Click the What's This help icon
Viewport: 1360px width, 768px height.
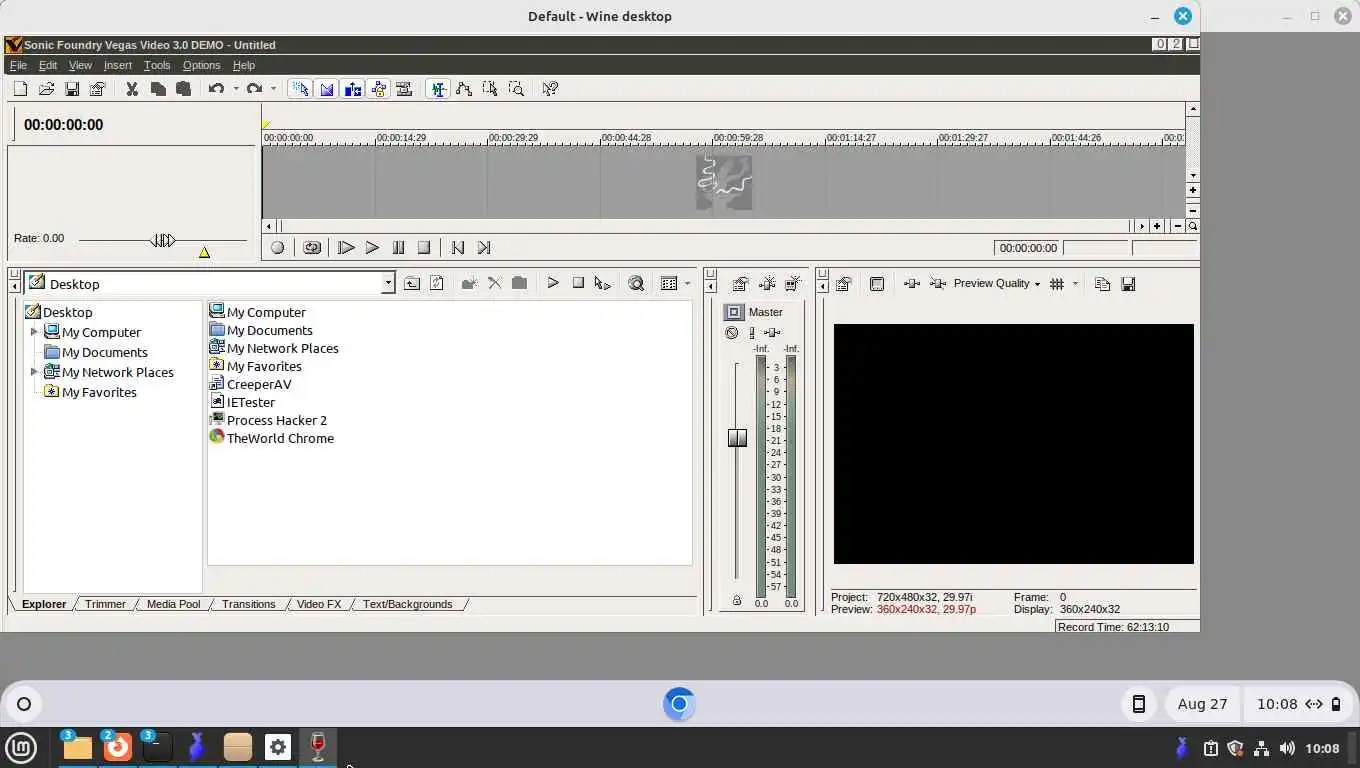click(549, 89)
